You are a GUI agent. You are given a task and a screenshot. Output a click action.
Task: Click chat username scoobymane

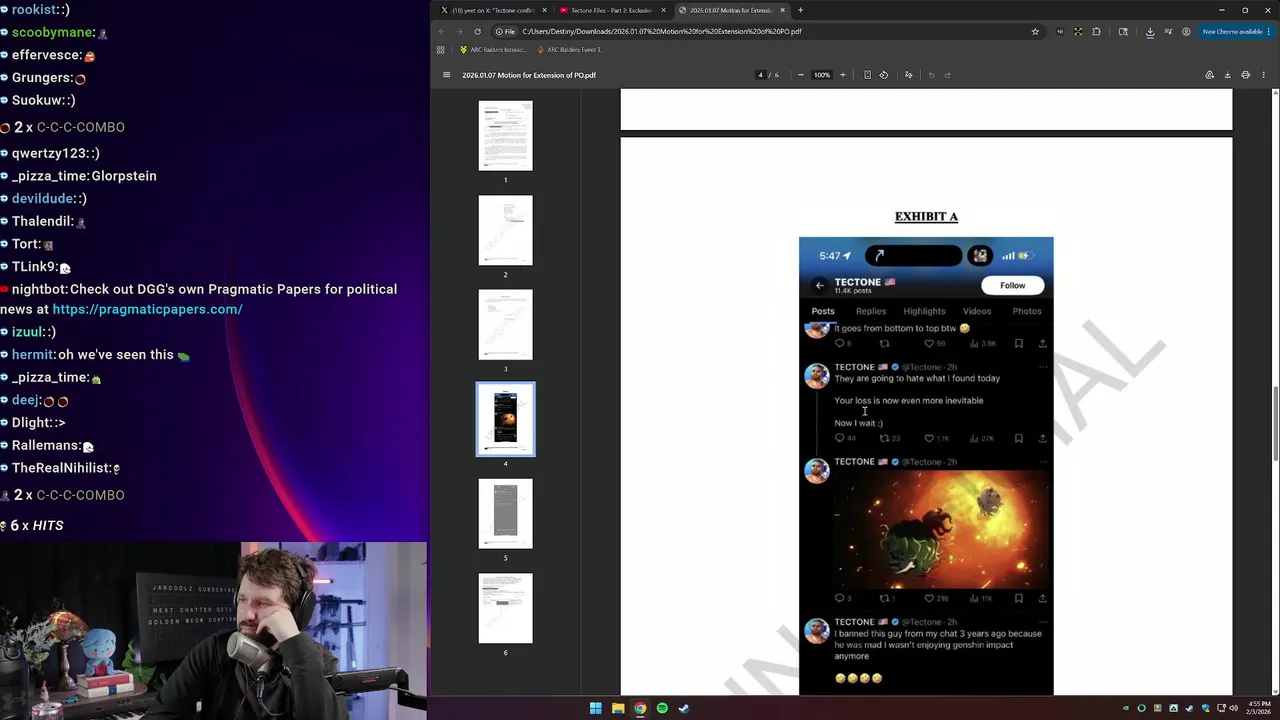pos(53,32)
